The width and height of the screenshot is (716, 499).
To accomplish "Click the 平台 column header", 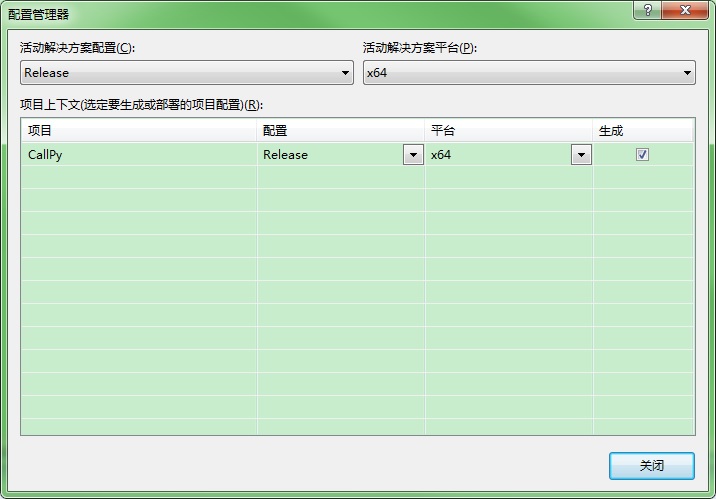I will tap(509, 131).
